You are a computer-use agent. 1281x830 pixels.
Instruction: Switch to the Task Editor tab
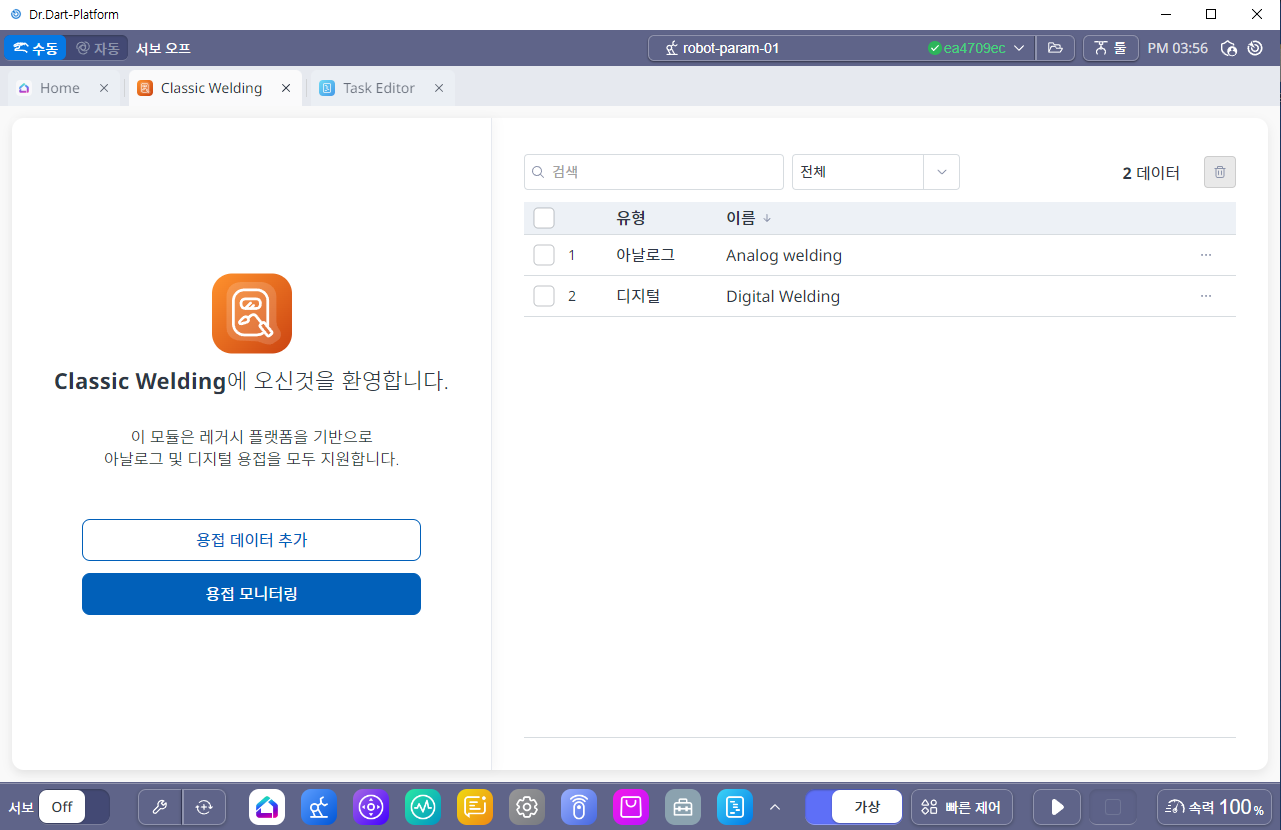(x=378, y=88)
